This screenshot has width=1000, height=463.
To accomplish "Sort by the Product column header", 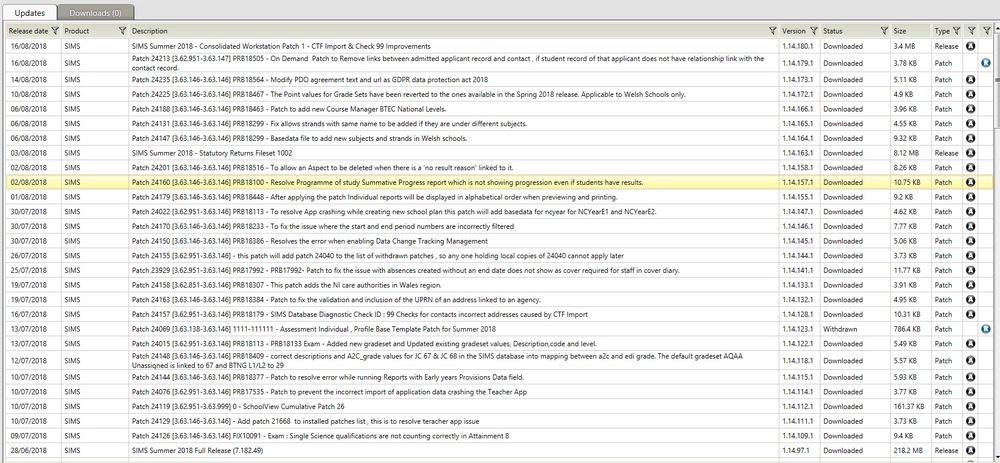I will pyautogui.click(x=77, y=31).
